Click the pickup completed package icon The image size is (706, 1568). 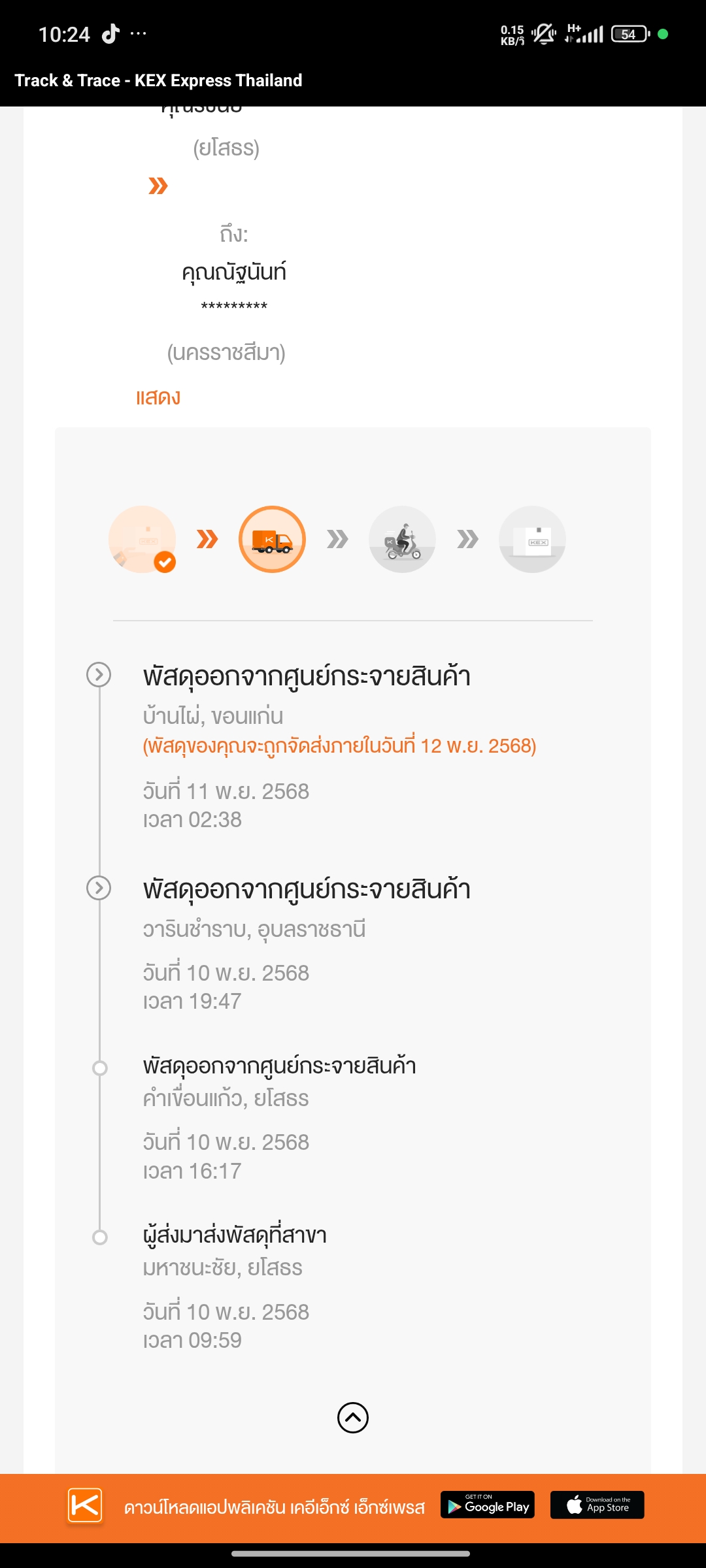[x=142, y=539]
